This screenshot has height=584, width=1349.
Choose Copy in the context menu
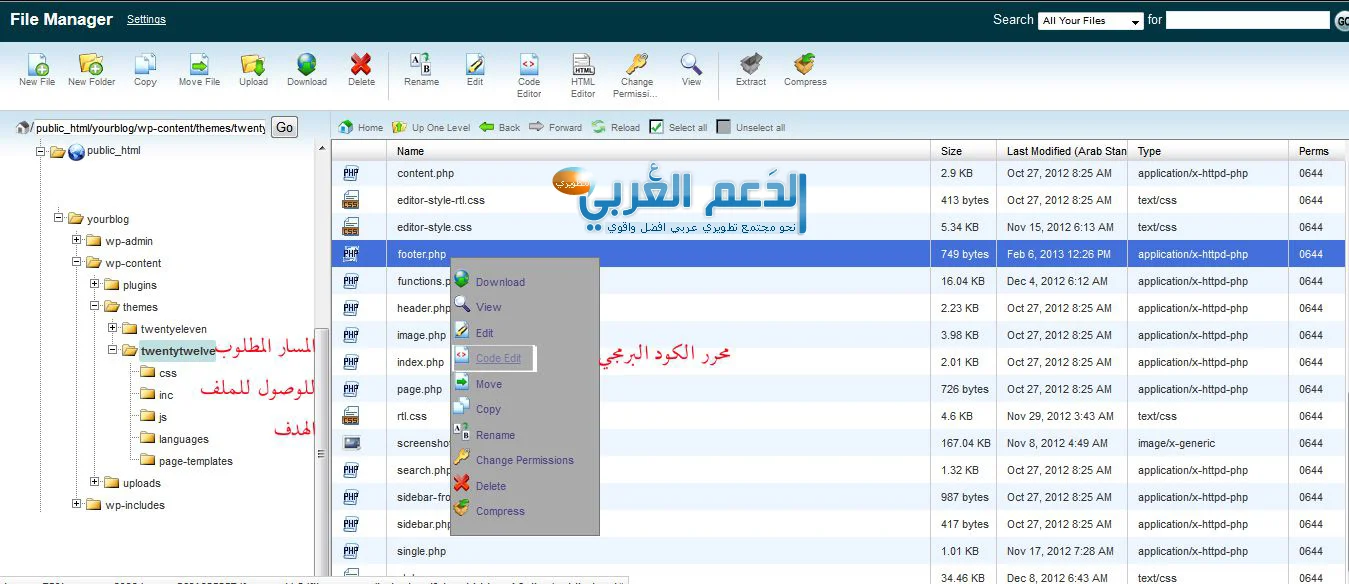pos(488,409)
